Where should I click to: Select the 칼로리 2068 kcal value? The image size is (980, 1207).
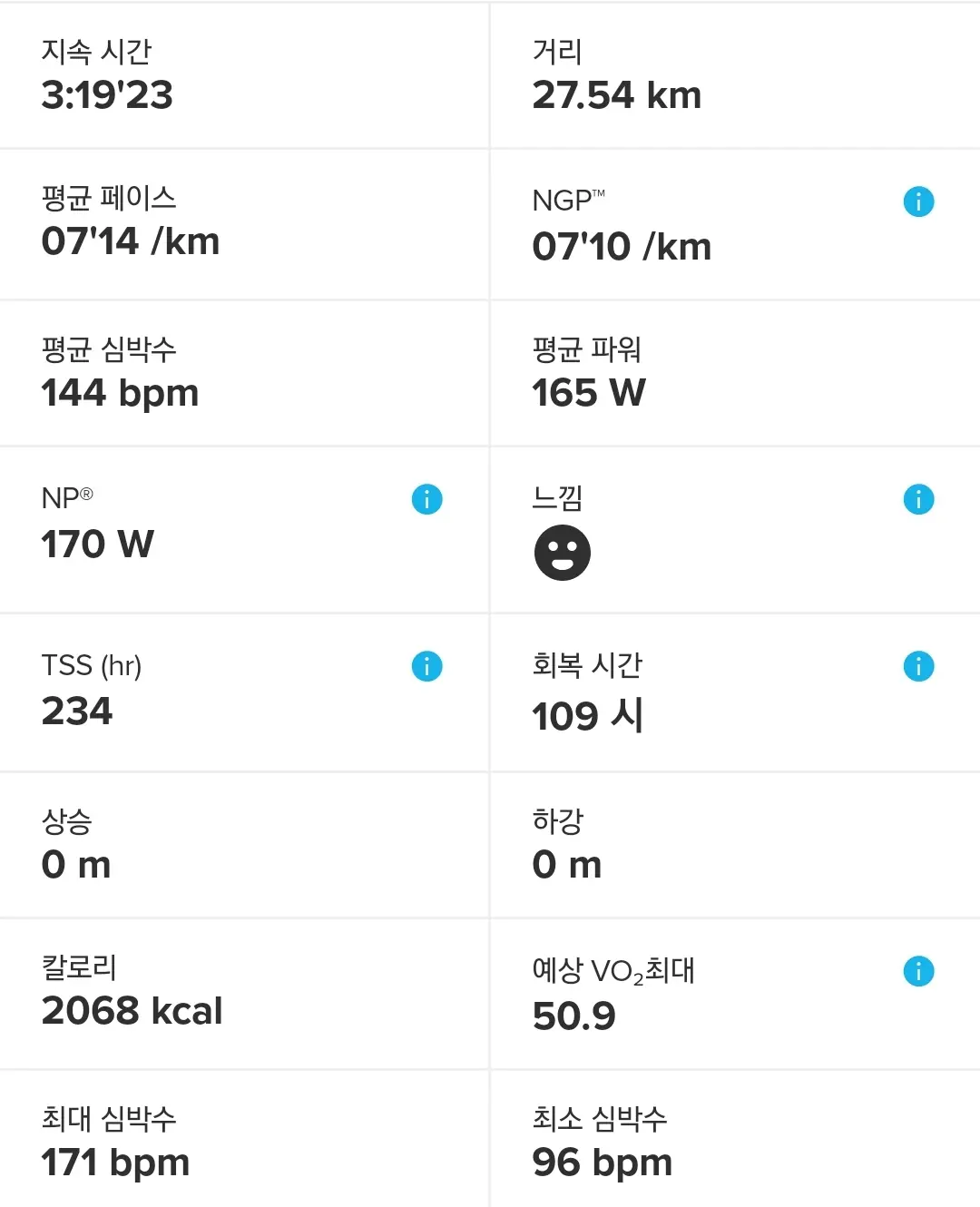[132, 1011]
